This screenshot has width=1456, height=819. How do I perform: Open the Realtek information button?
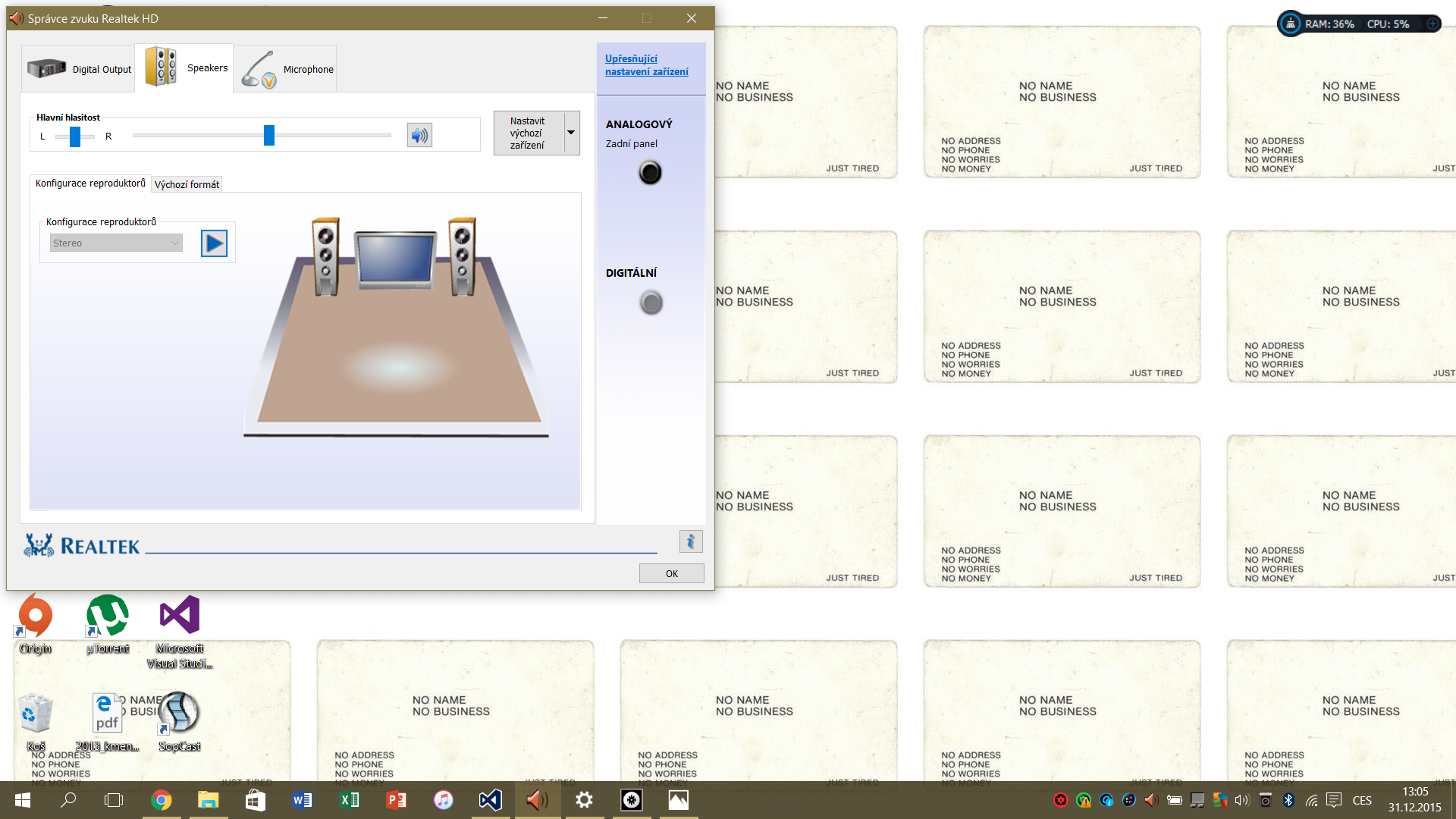[690, 541]
